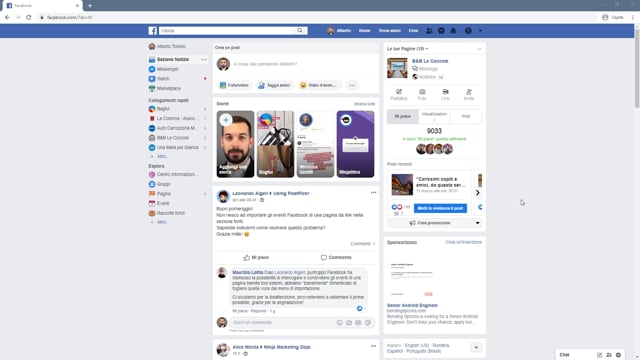The height and width of the screenshot is (360, 640).
Task: Open Bagful shortcut in sidebar
Action: (163, 109)
